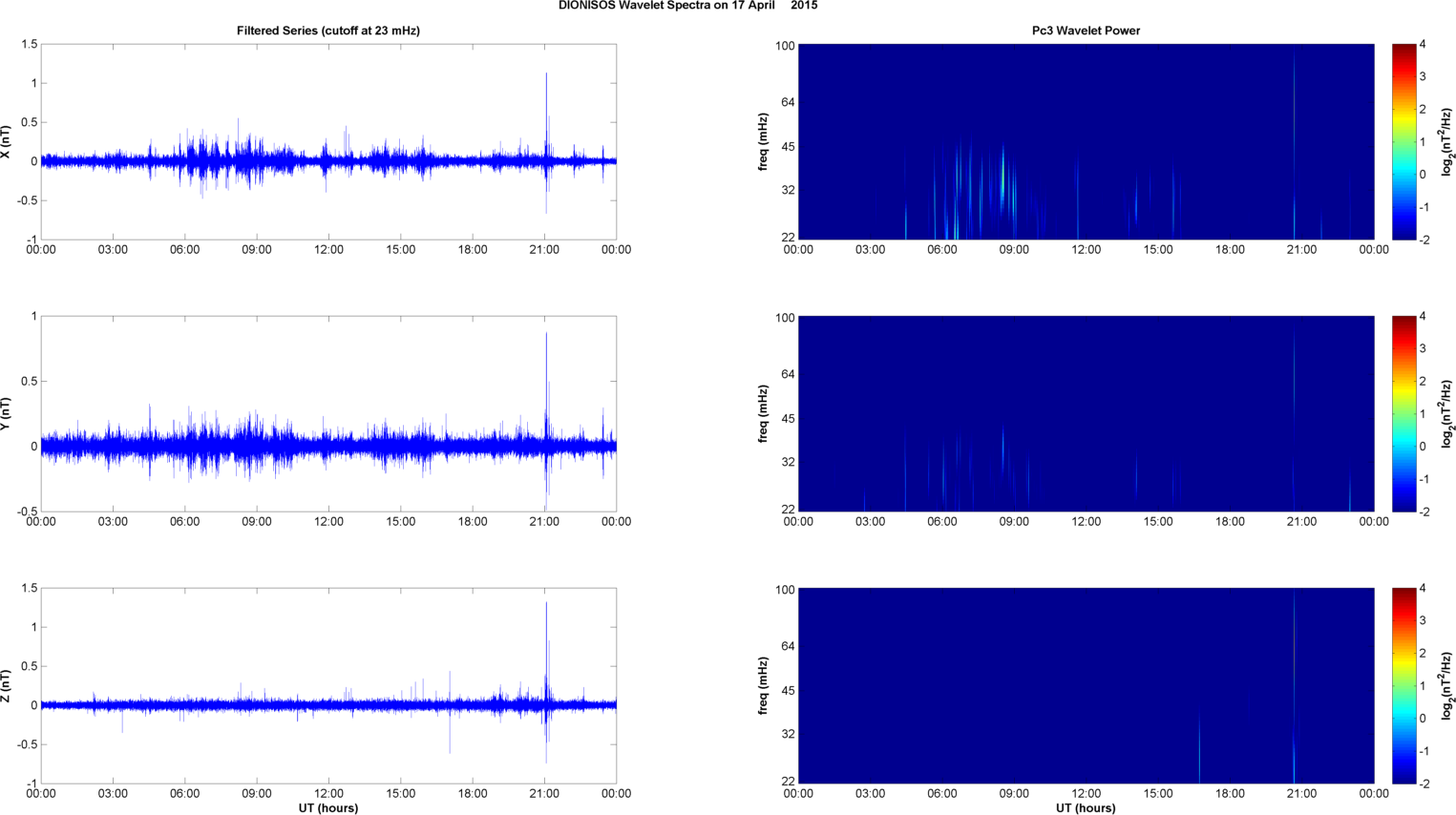Screen dimensions: 1456x815
Task: Click the DIONISOS Wavelet Spectra figure title
Action: click(x=687, y=6)
